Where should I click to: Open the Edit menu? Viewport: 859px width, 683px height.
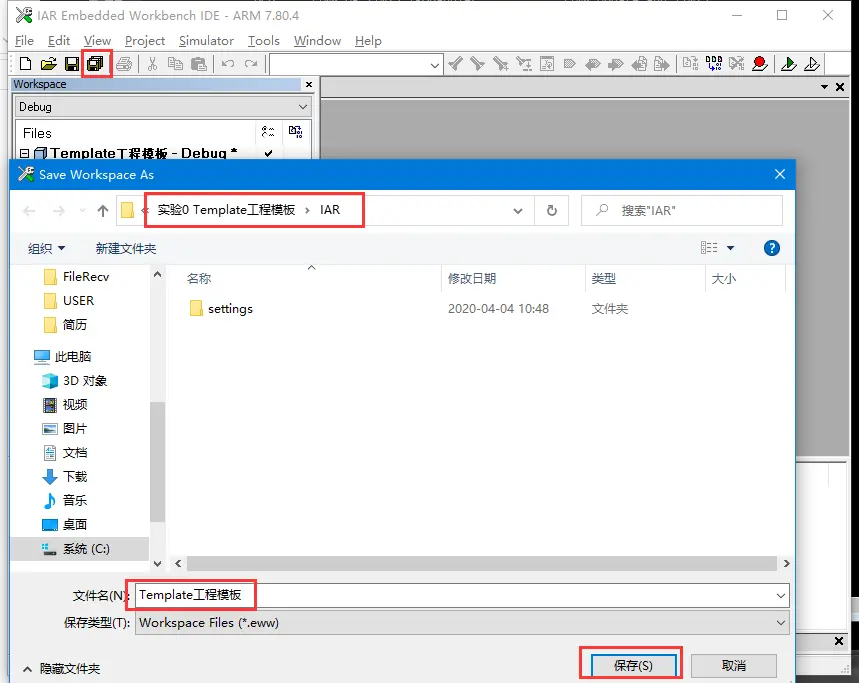(59, 41)
